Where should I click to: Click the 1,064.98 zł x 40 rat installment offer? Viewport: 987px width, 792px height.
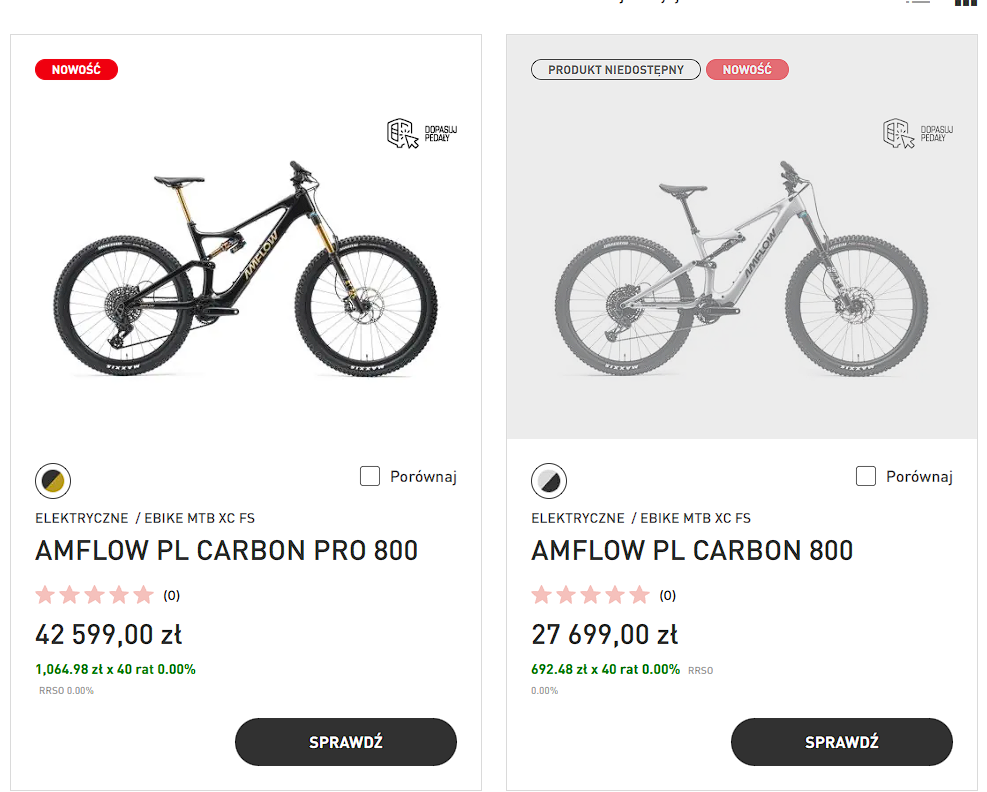tap(115, 669)
